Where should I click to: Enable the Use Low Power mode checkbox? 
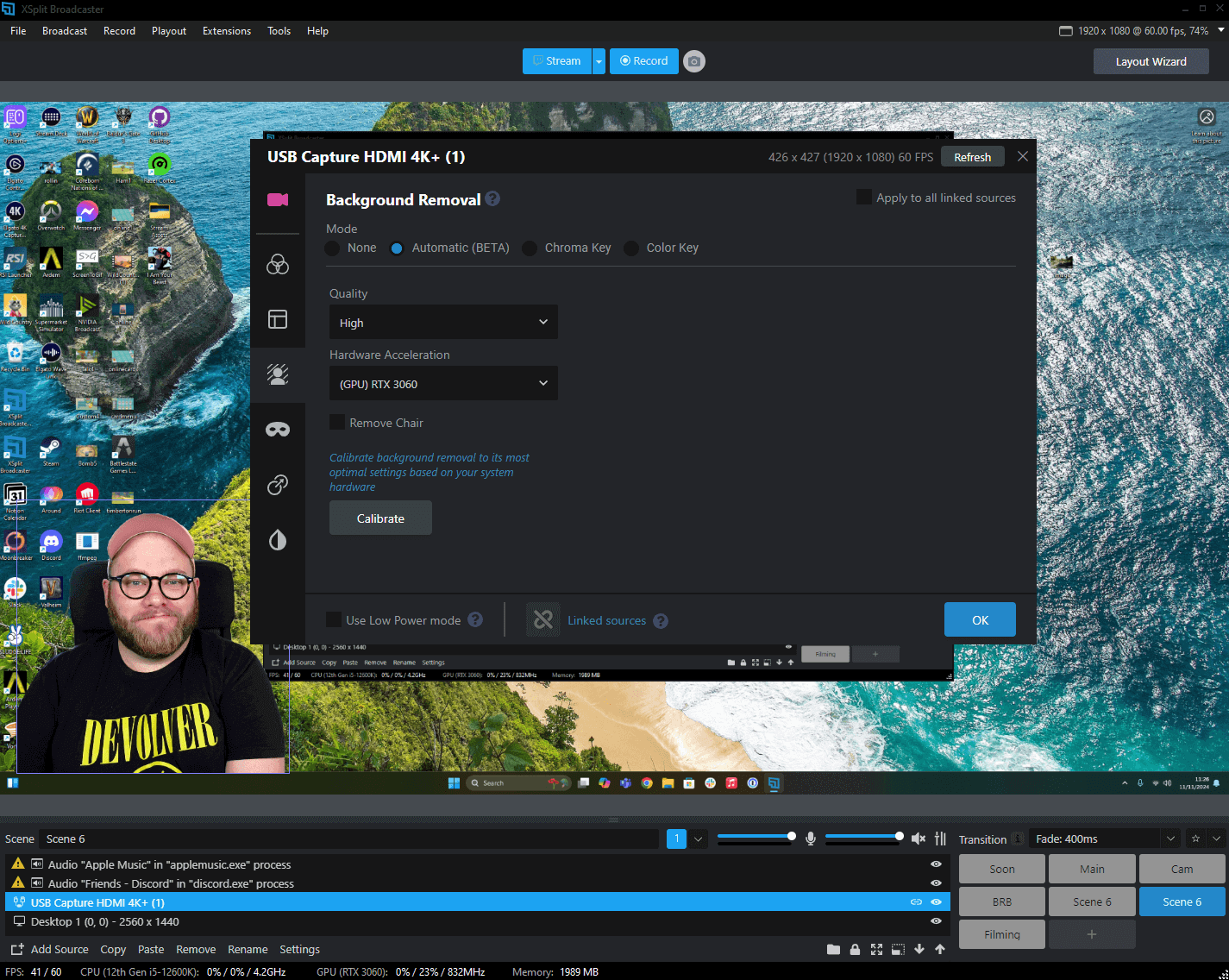pyautogui.click(x=334, y=619)
